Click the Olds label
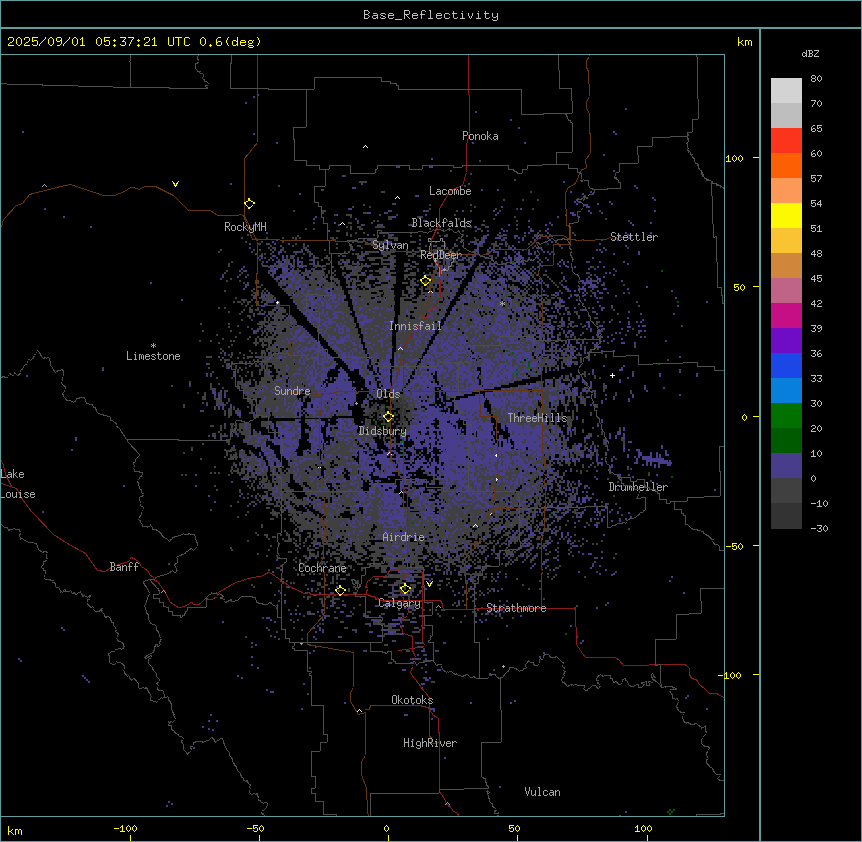Image resolution: width=862 pixels, height=842 pixels. tap(388, 394)
